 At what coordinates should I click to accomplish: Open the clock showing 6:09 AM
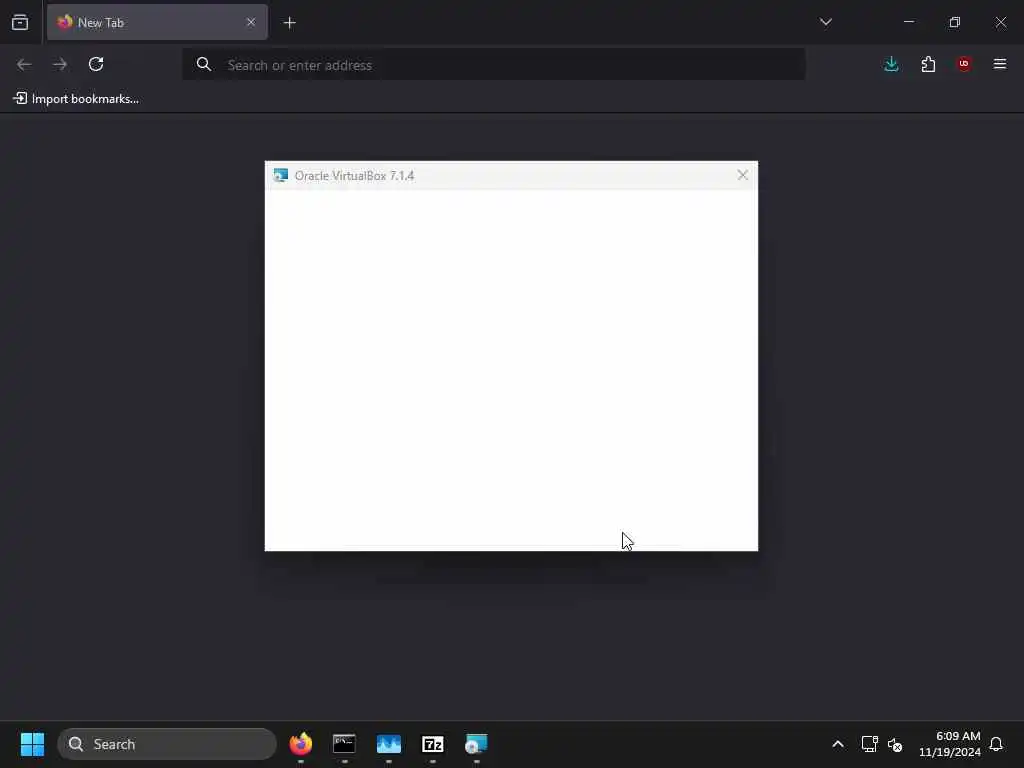point(950,744)
